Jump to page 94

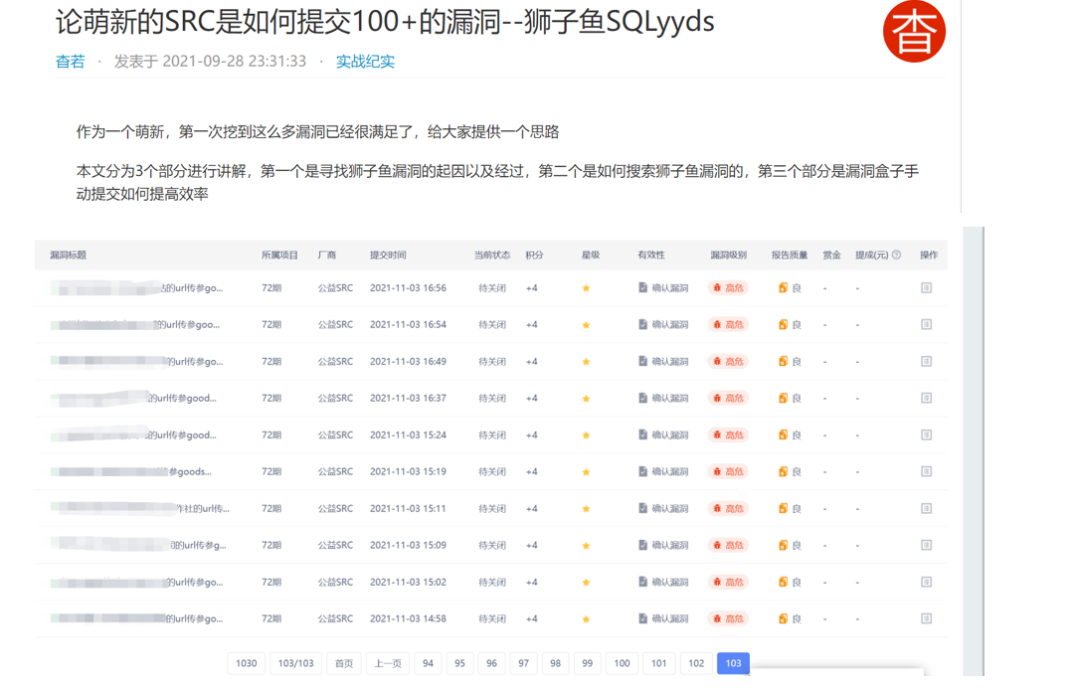click(x=428, y=663)
